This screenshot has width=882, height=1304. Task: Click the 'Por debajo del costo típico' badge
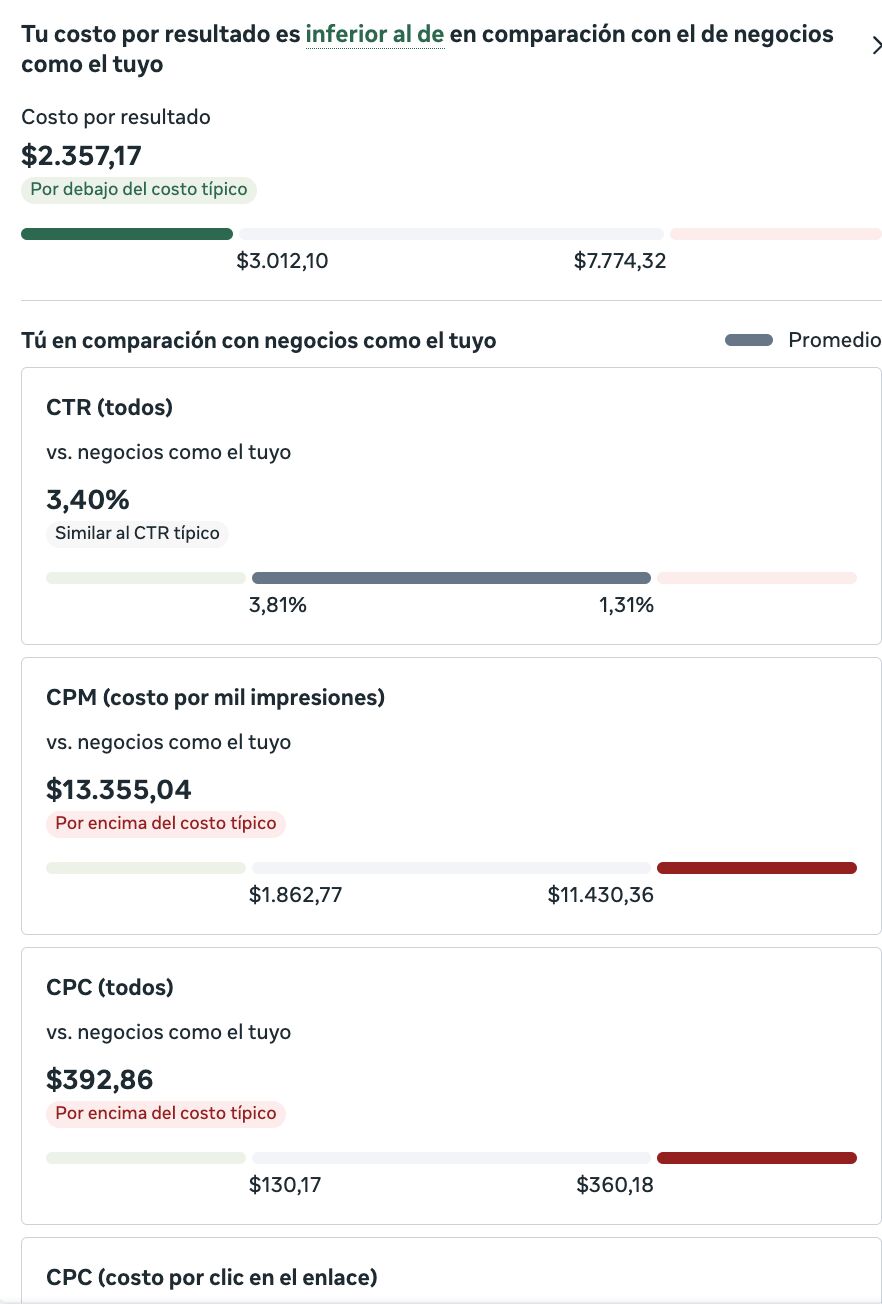pyautogui.click(x=139, y=189)
